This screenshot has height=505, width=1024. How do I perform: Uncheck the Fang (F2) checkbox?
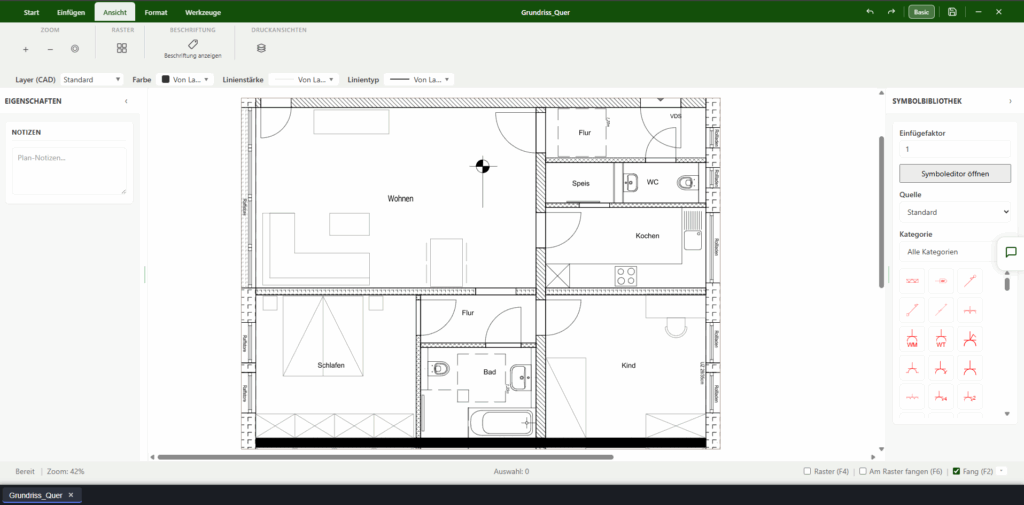[x=957, y=471]
